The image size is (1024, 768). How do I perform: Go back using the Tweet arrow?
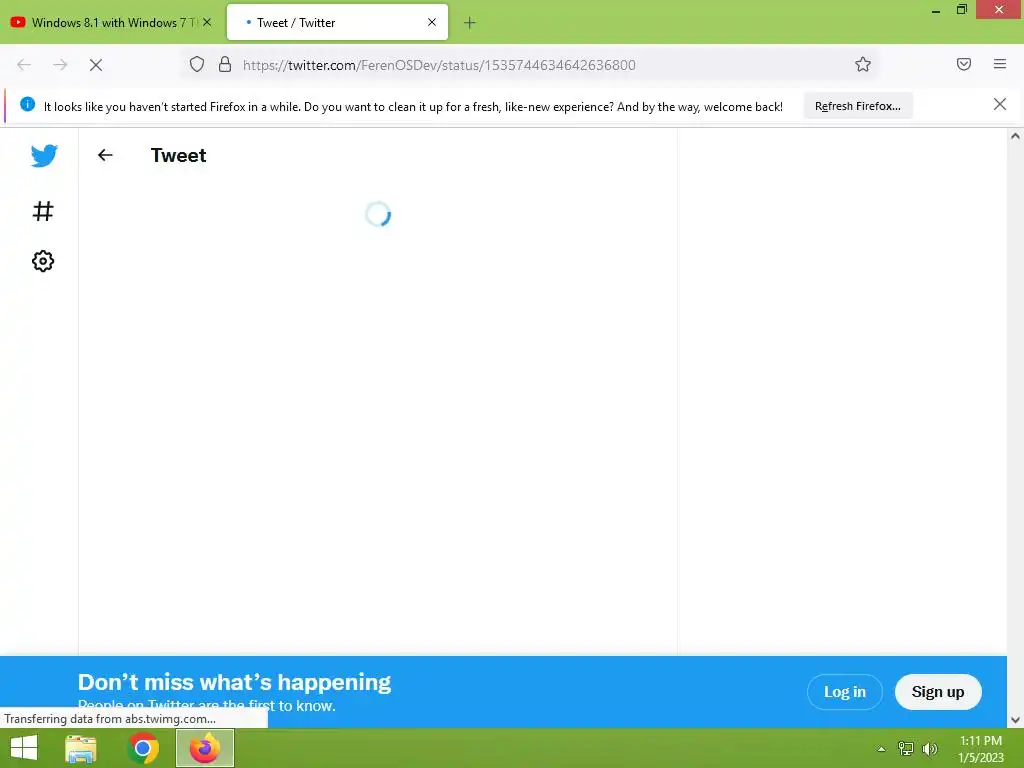click(105, 155)
